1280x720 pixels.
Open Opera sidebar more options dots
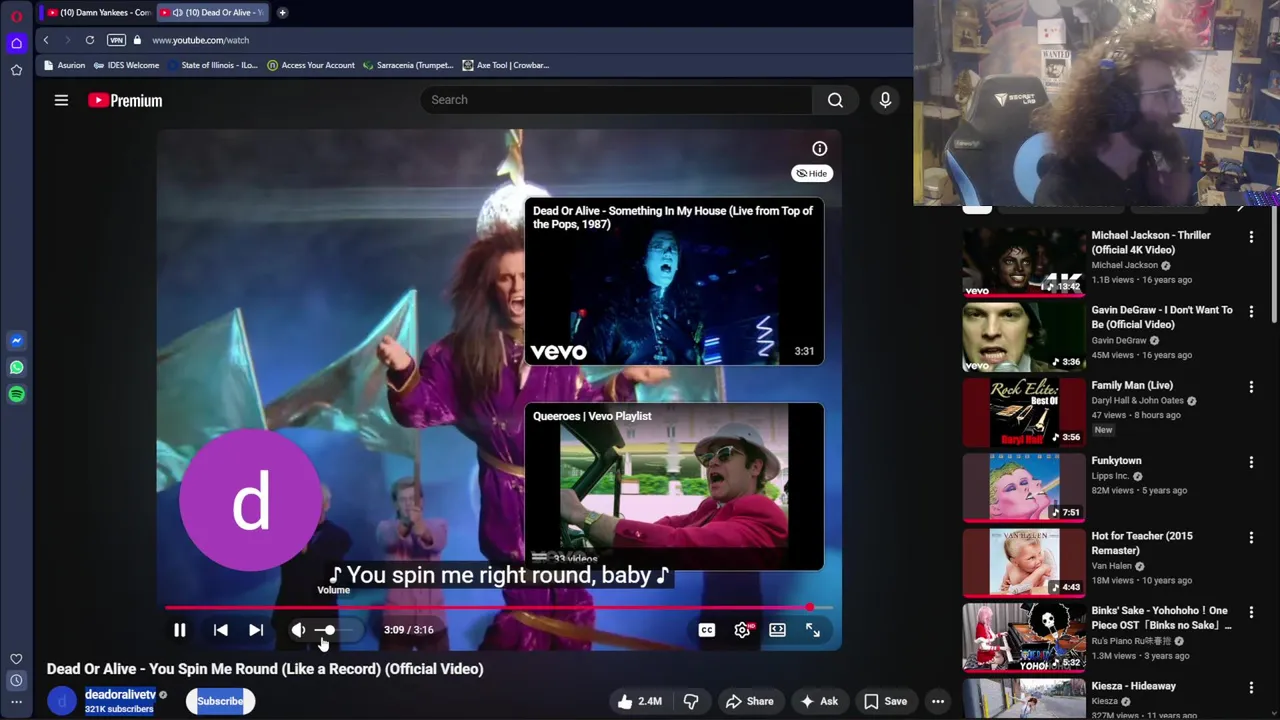[16, 702]
